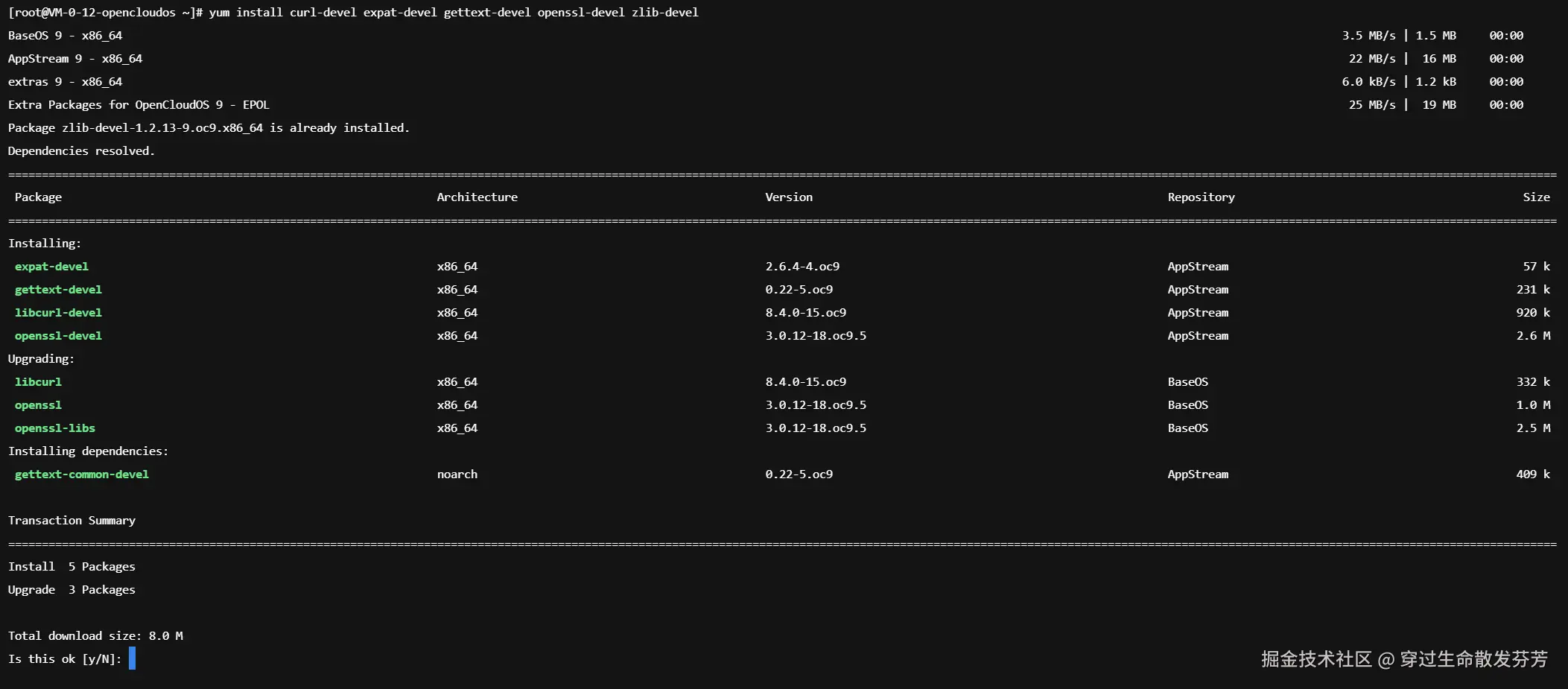The width and height of the screenshot is (1568, 689).
Task: Click the 'extras 9 - x86_64' repo line
Action: [65, 82]
